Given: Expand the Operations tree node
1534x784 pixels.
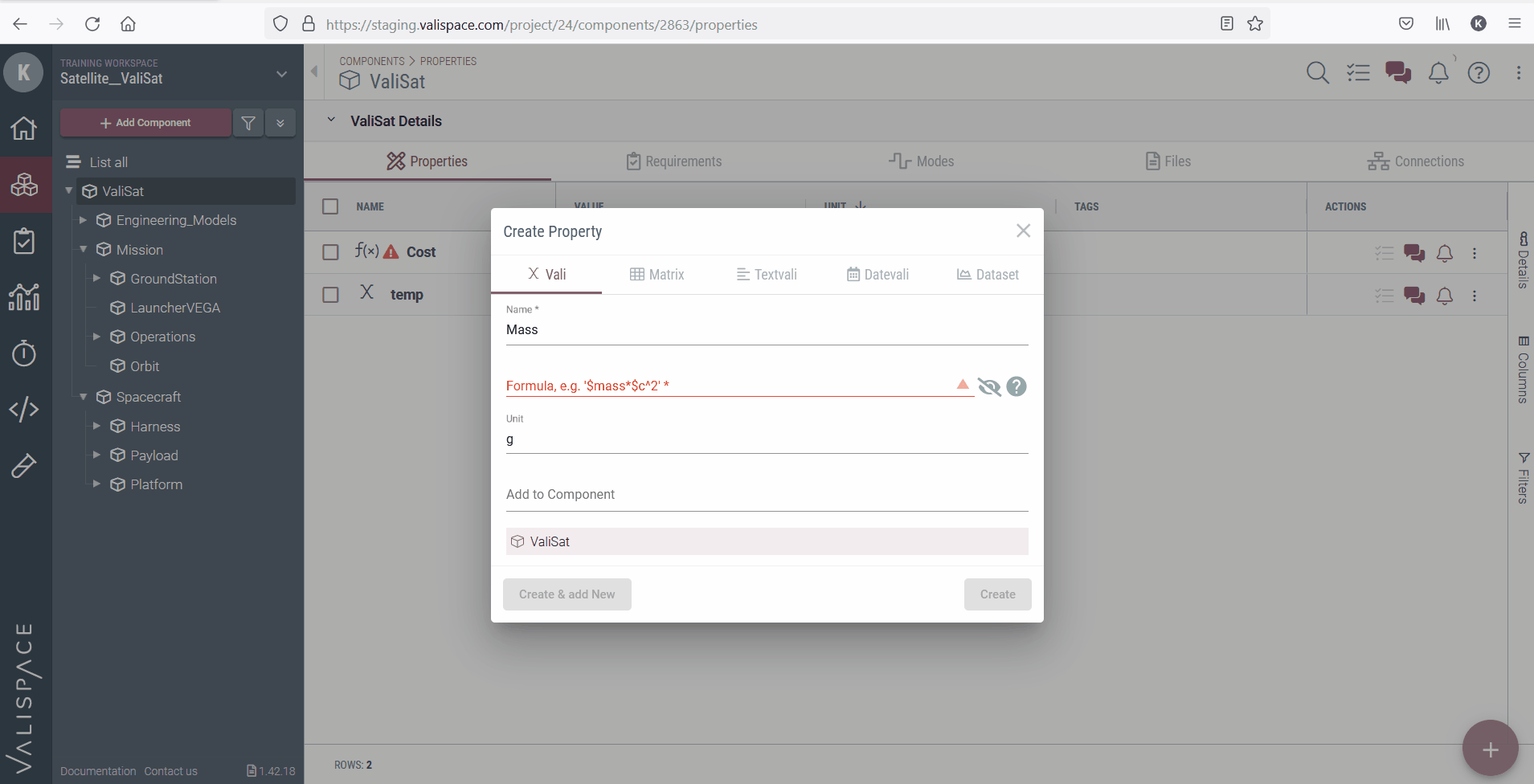Looking at the screenshot, I should (x=96, y=337).
